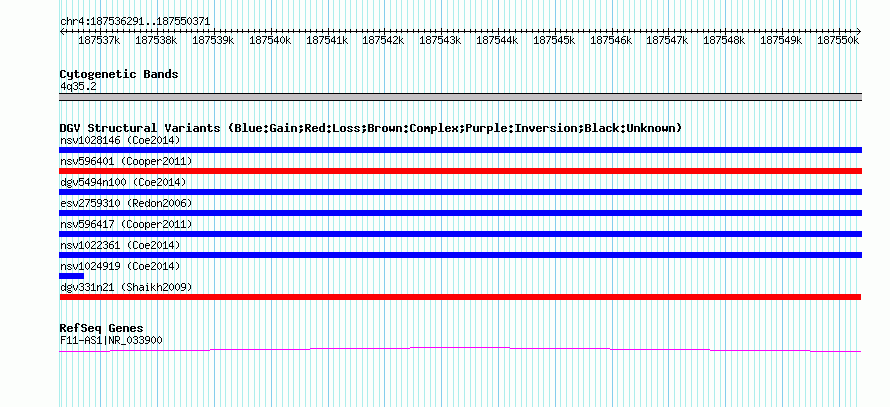Click the 187546k ruler mark
The height and width of the screenshot is (407, 890).
(611, 40)
